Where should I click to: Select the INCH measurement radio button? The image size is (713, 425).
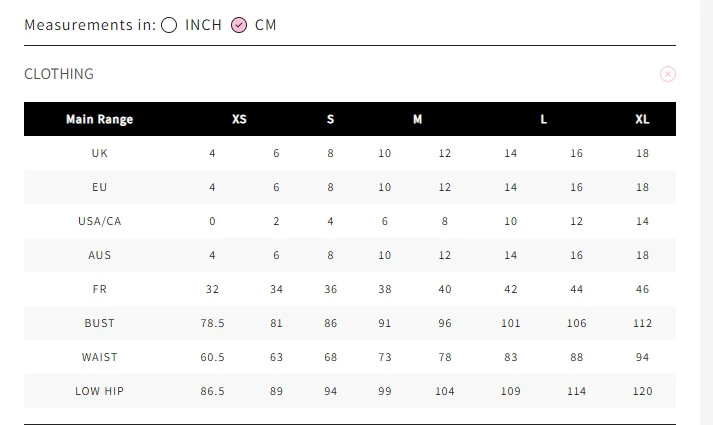pyautogui.click(x=169, y=25)
